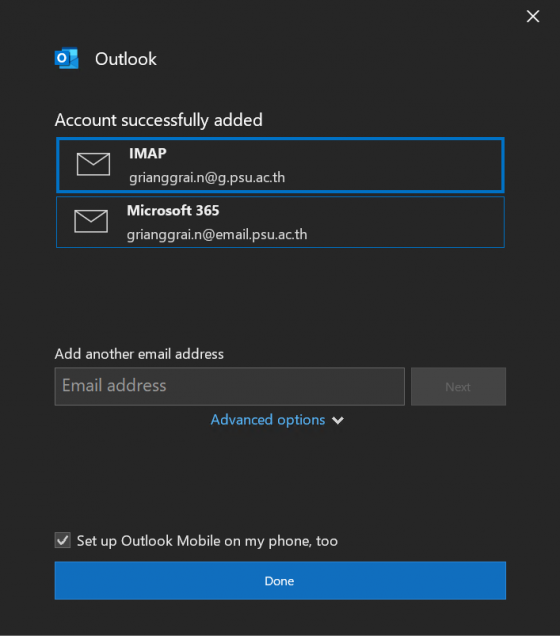The height and width of the screenshot is (636, 560).
Task: Click the Outlook title text
Action: [126, 59]
